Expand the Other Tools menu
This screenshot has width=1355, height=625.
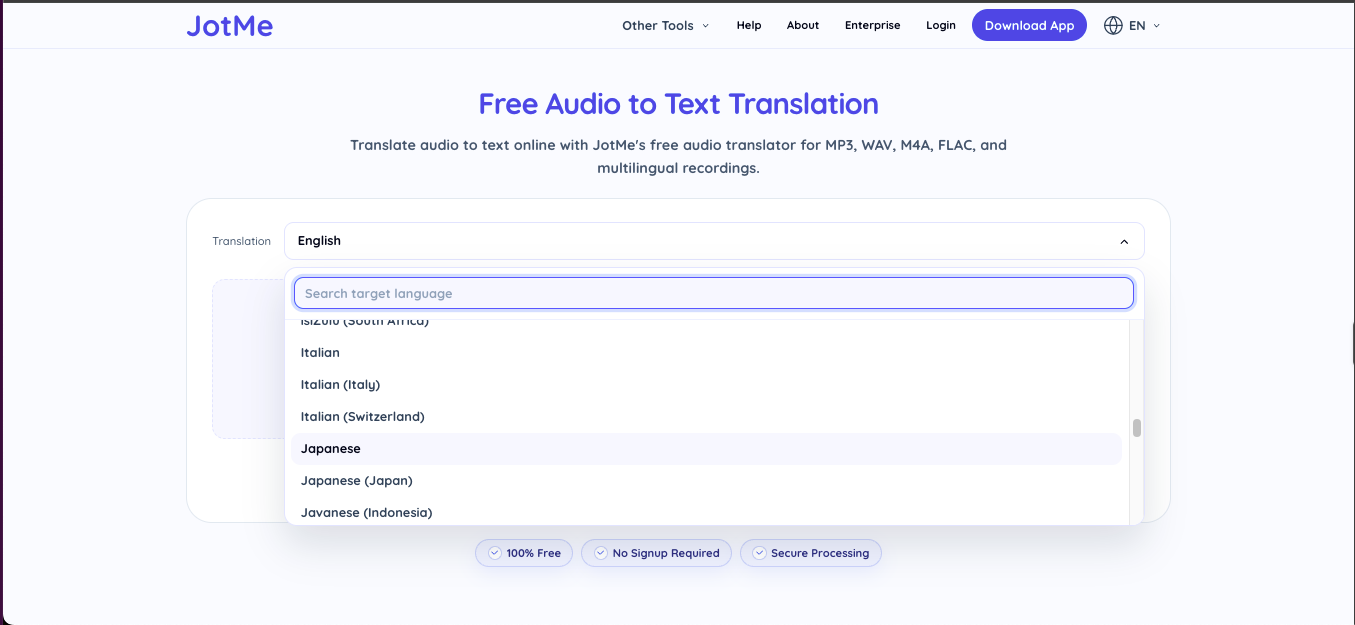tap(665, 26)
